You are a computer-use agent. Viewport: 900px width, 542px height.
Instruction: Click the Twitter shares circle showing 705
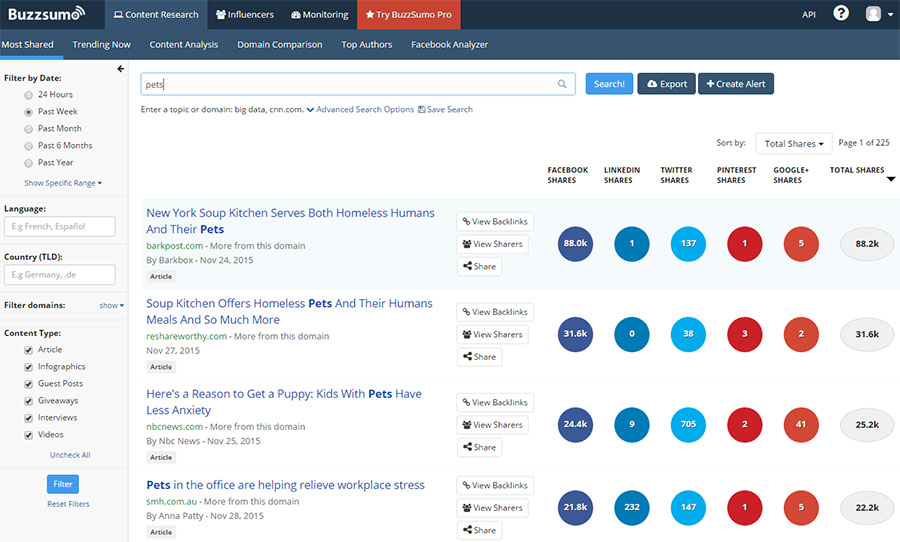[x=688, y=424]
